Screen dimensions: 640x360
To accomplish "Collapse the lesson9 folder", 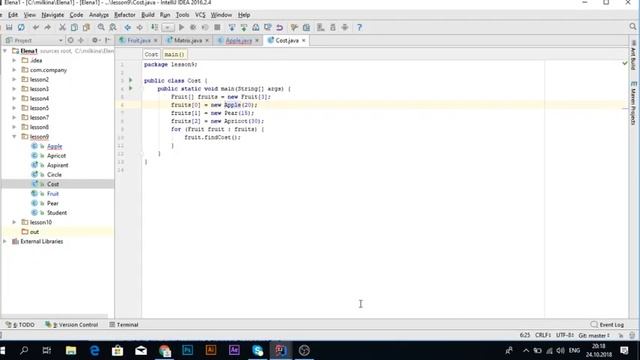I will [x=14, y=136].
